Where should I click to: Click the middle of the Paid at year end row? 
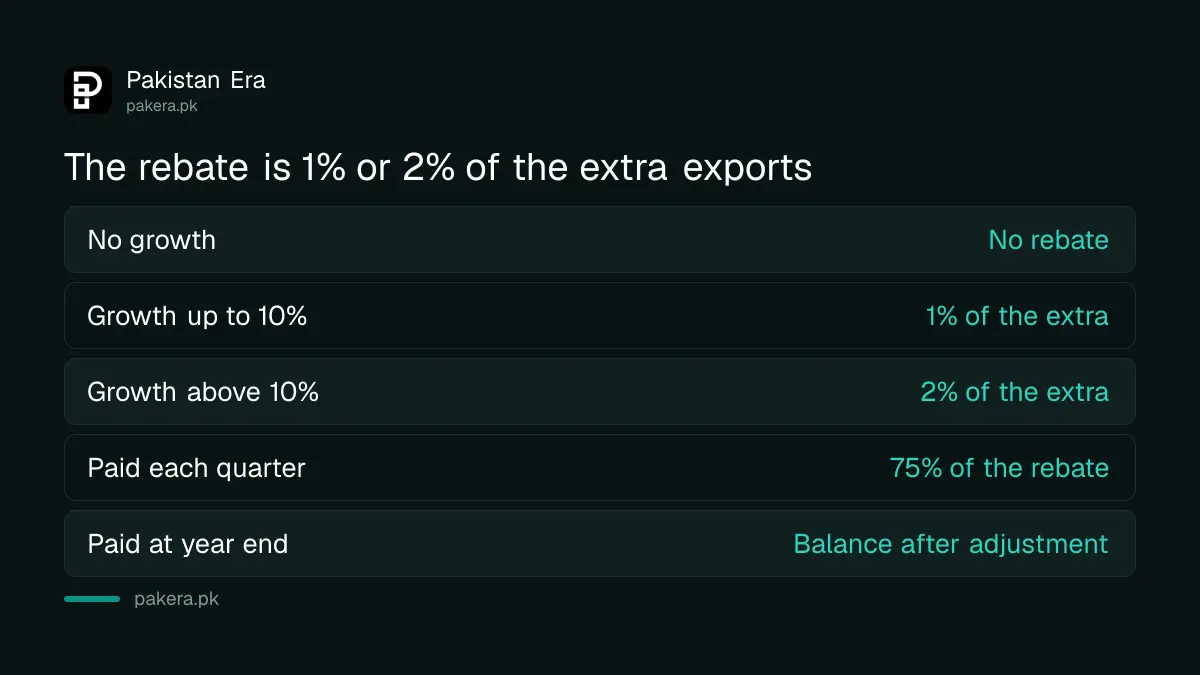point(600,544)
